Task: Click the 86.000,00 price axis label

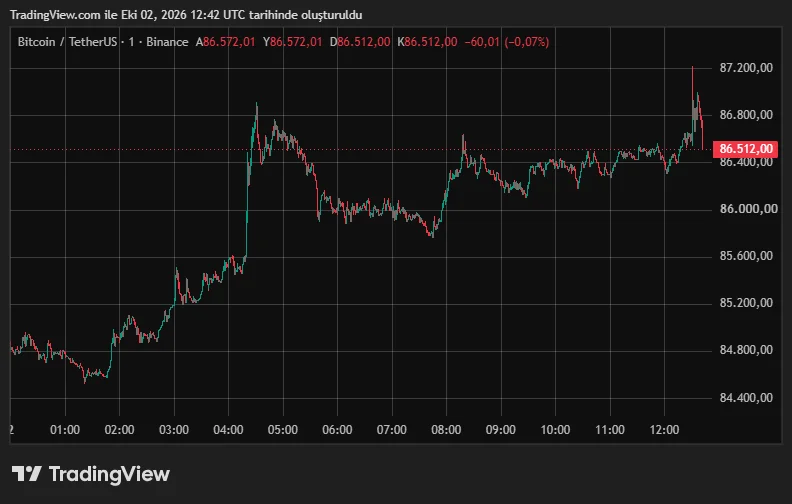Action: [749, 209]
